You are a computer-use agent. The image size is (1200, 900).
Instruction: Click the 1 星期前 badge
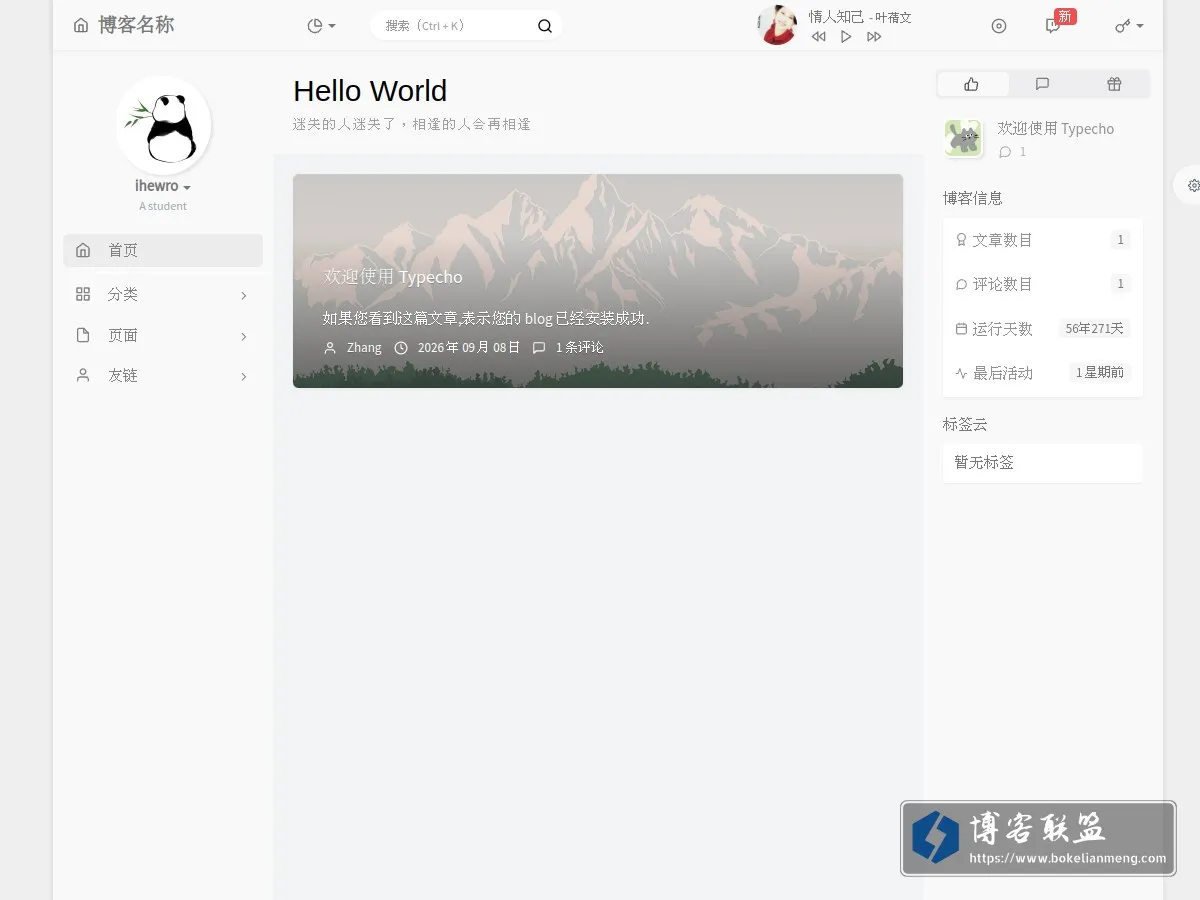[x=1100, y=372]
